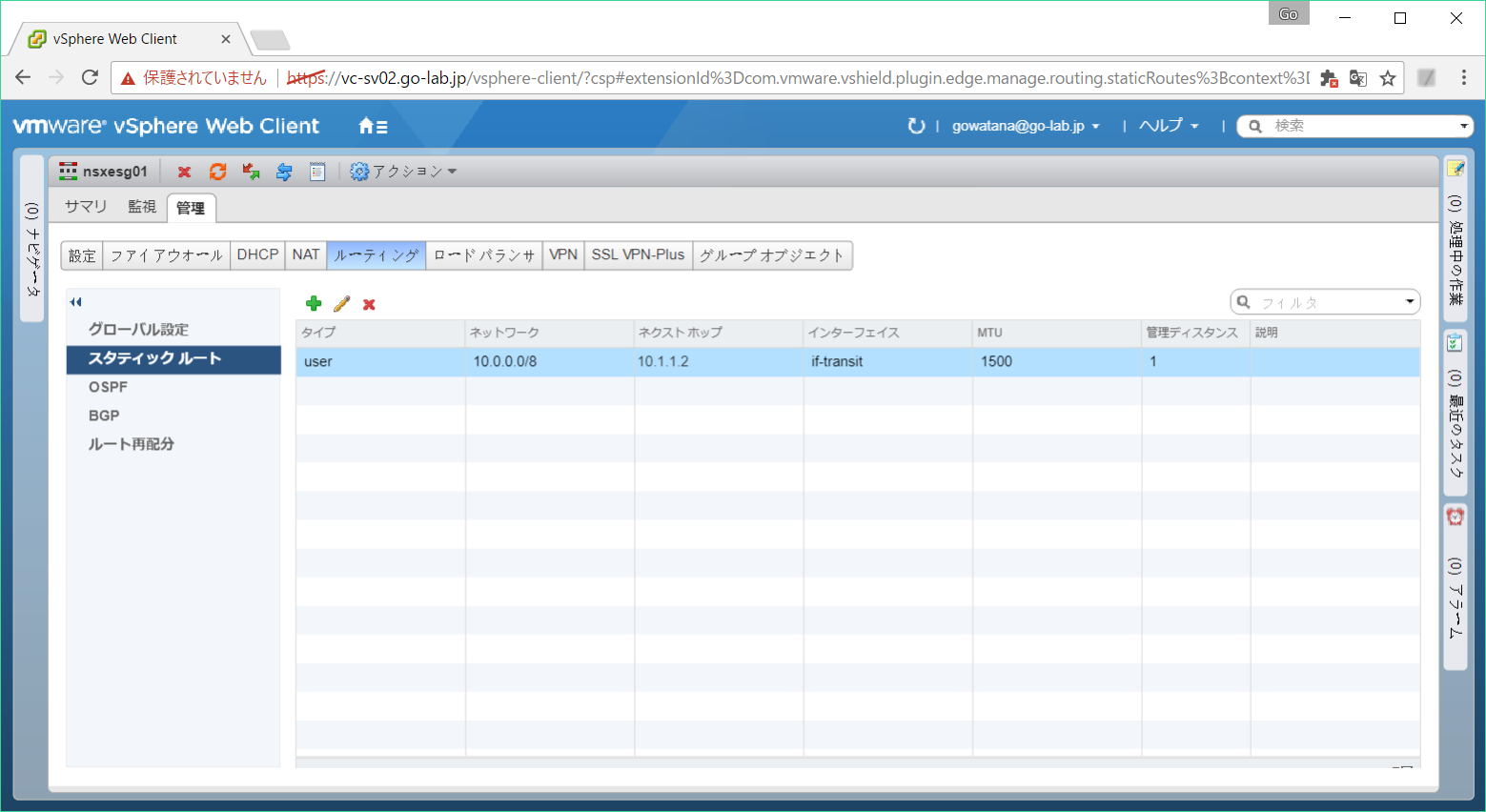Click the orange refresh icon in nsxesg01 toolbar

tap(217, 172)
